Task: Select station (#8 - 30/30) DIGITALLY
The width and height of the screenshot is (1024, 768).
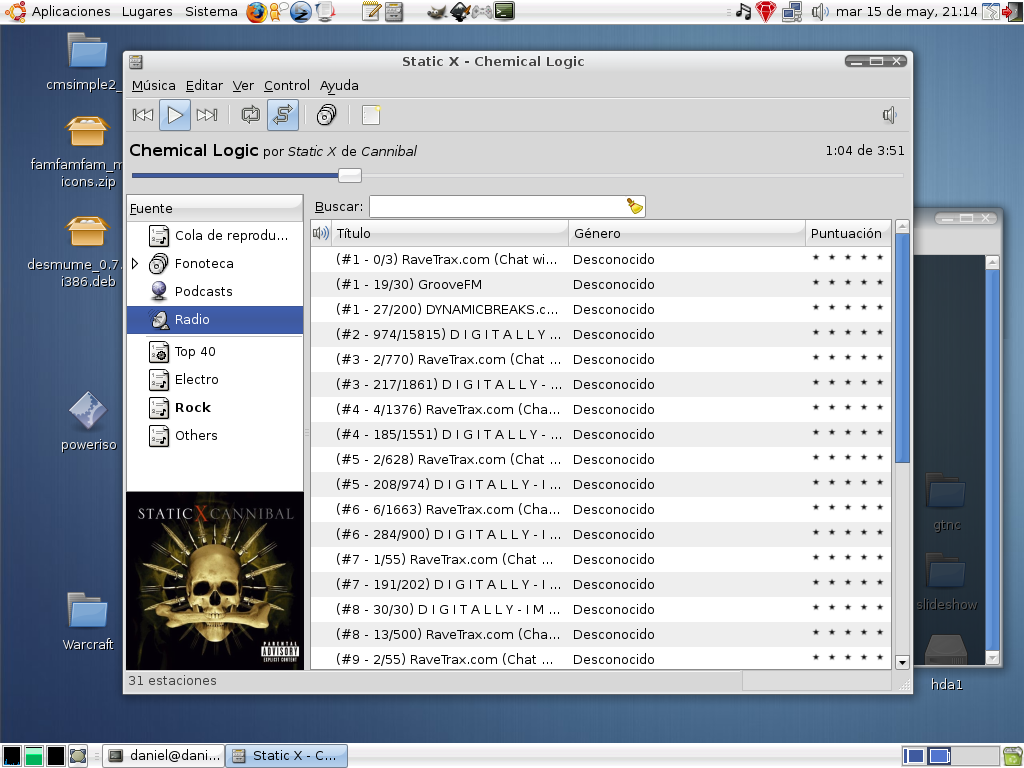Action: tap(601, 609)
